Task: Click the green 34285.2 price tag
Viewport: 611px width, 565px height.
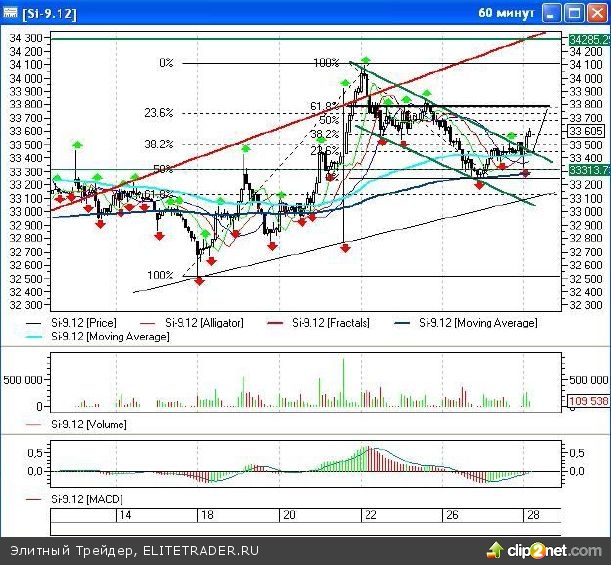Action: tap(588, 39)
